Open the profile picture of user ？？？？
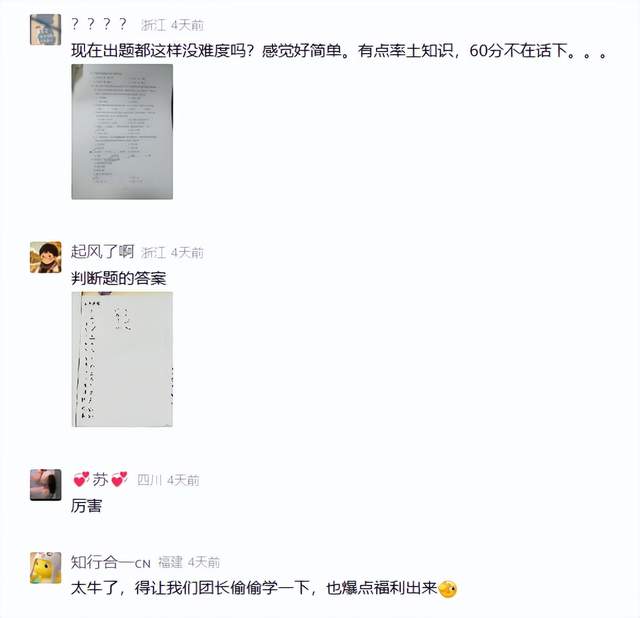This screenshot has height=618, width=640. tap(45, 29)
